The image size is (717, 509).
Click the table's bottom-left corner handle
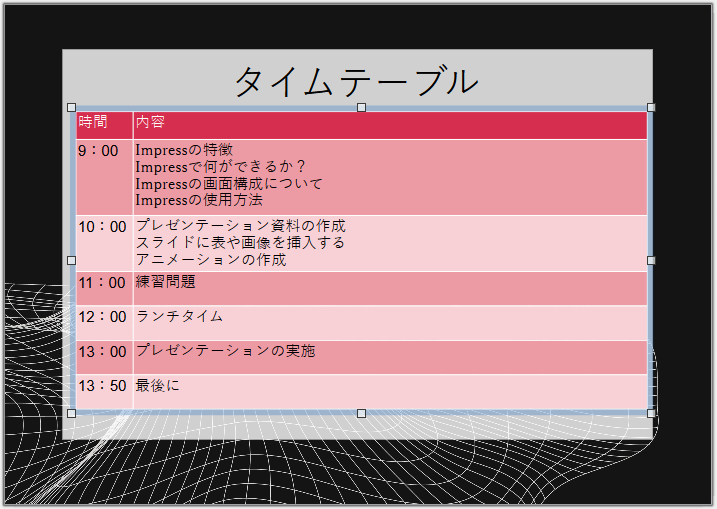(x=71, y=413)
